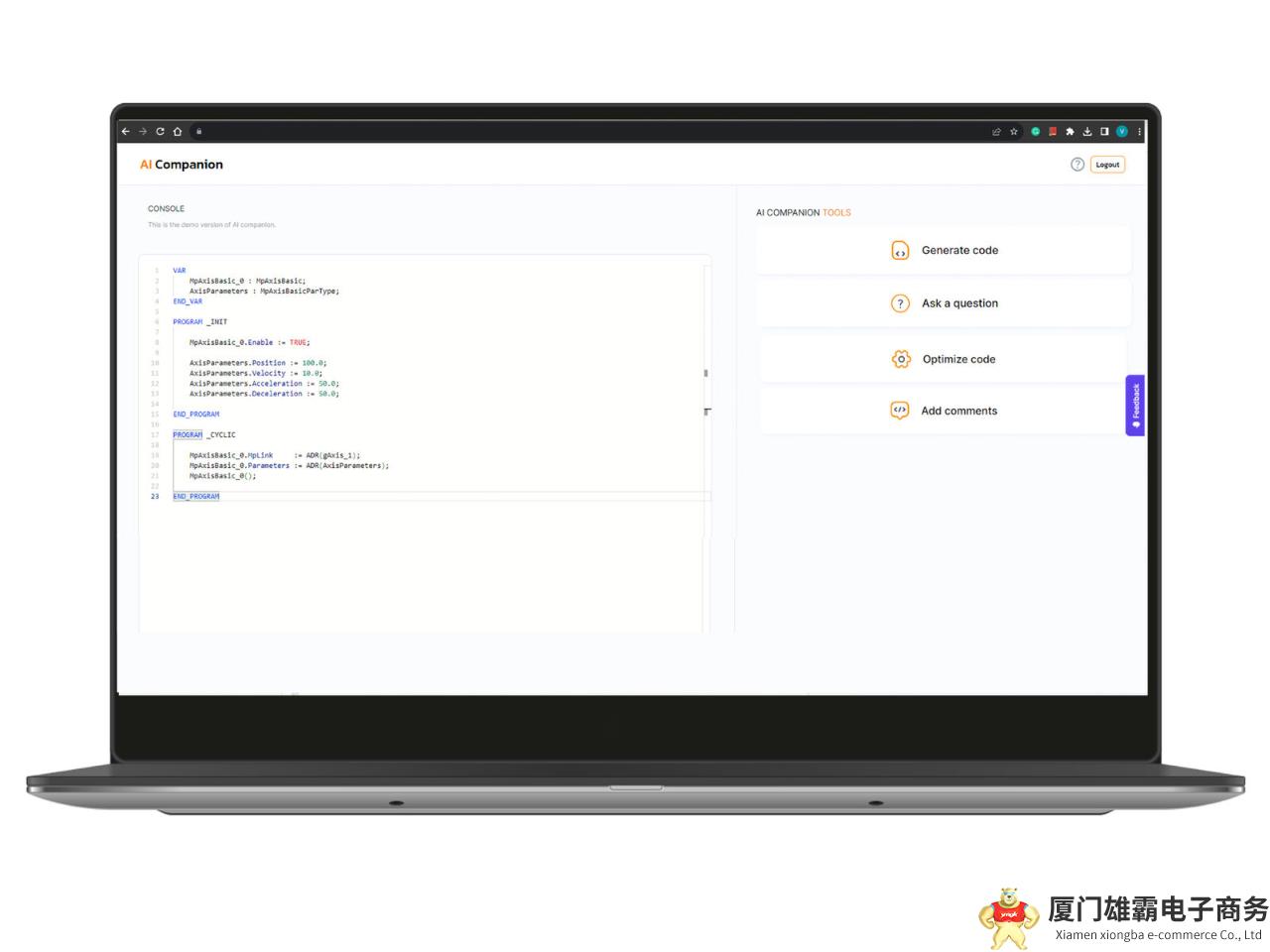1270x952 pixels.
Task: Click the Optimize code gear icon
Action: (901, 359)
